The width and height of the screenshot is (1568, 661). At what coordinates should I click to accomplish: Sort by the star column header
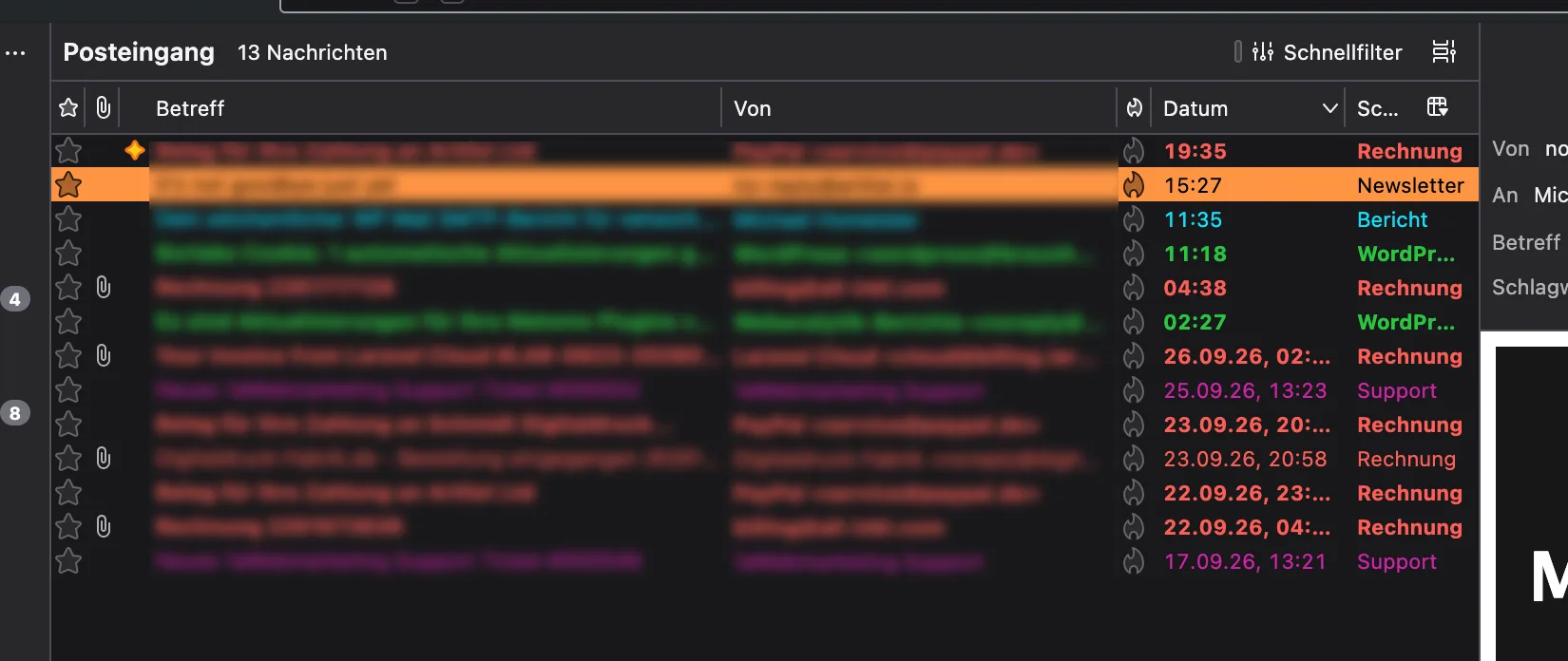[x=68, y=108]
